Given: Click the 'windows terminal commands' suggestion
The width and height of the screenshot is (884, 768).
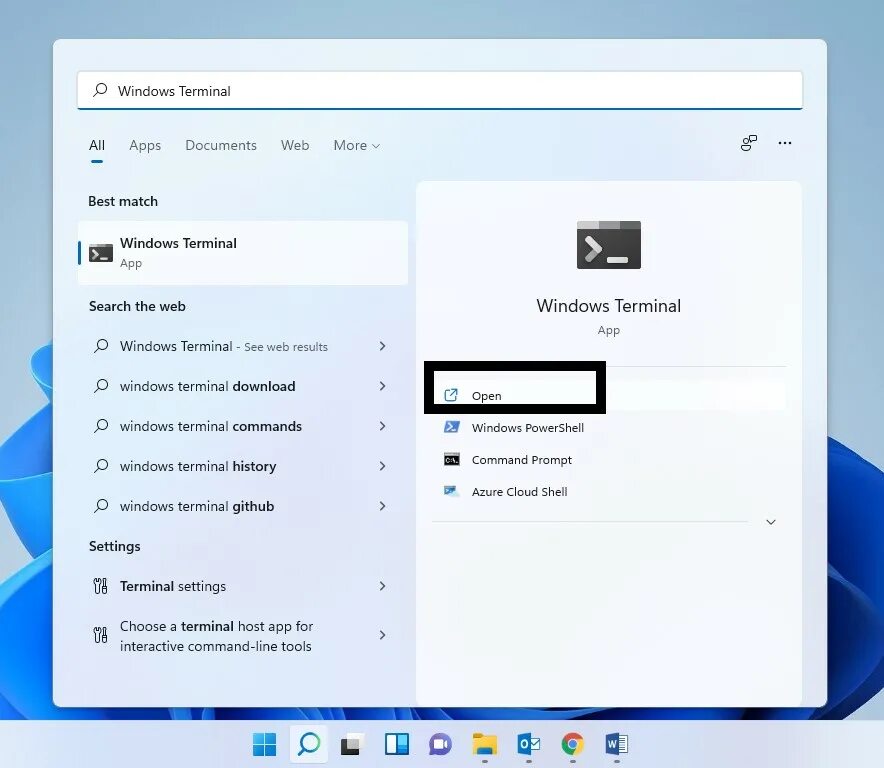Looking at the screenshot, I should click(x=242, y=426).
